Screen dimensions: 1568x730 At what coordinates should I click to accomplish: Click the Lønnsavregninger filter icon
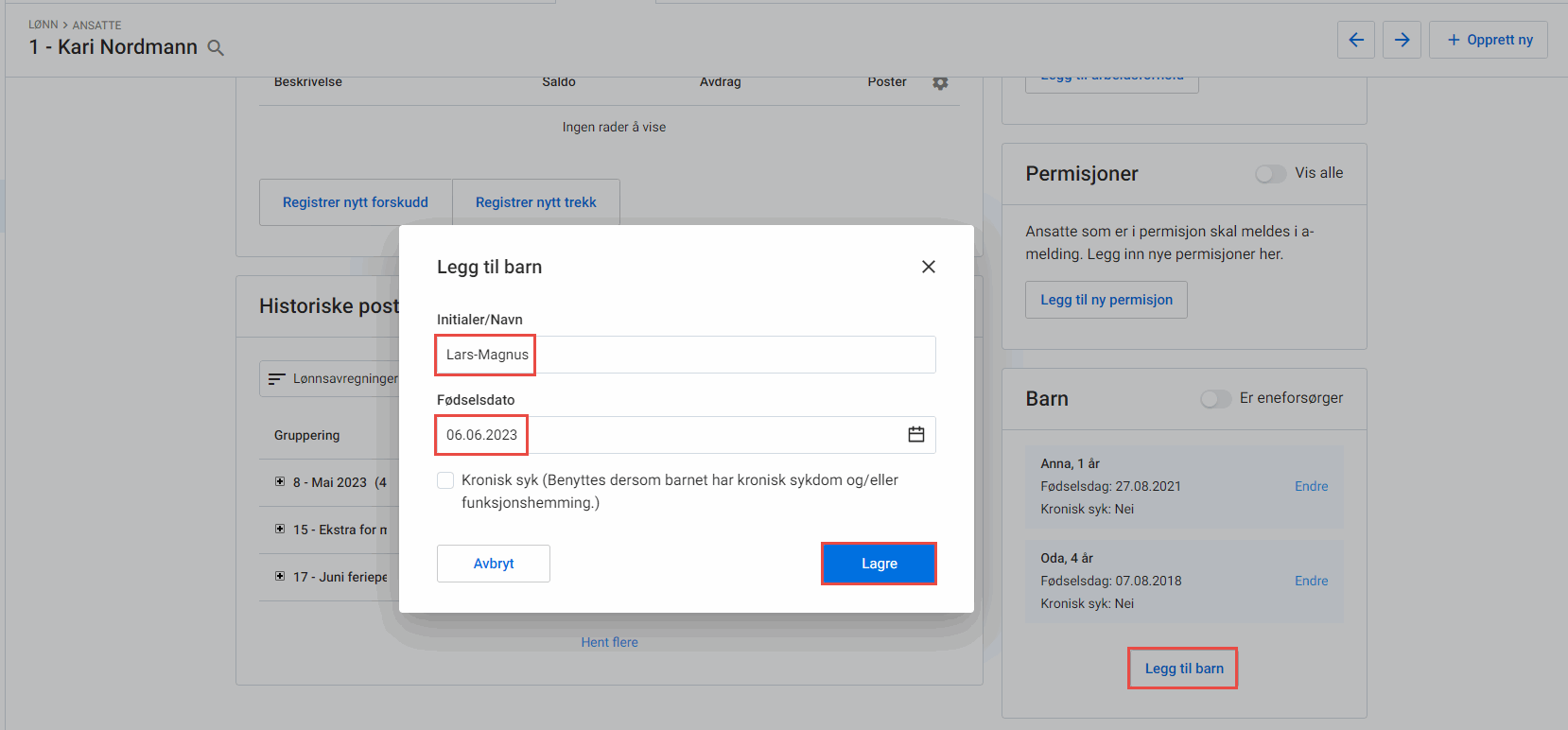[x=276, y=379]
